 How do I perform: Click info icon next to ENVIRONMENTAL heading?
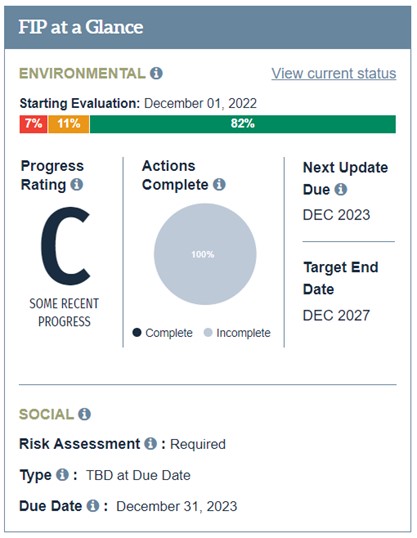coord(156,73)
